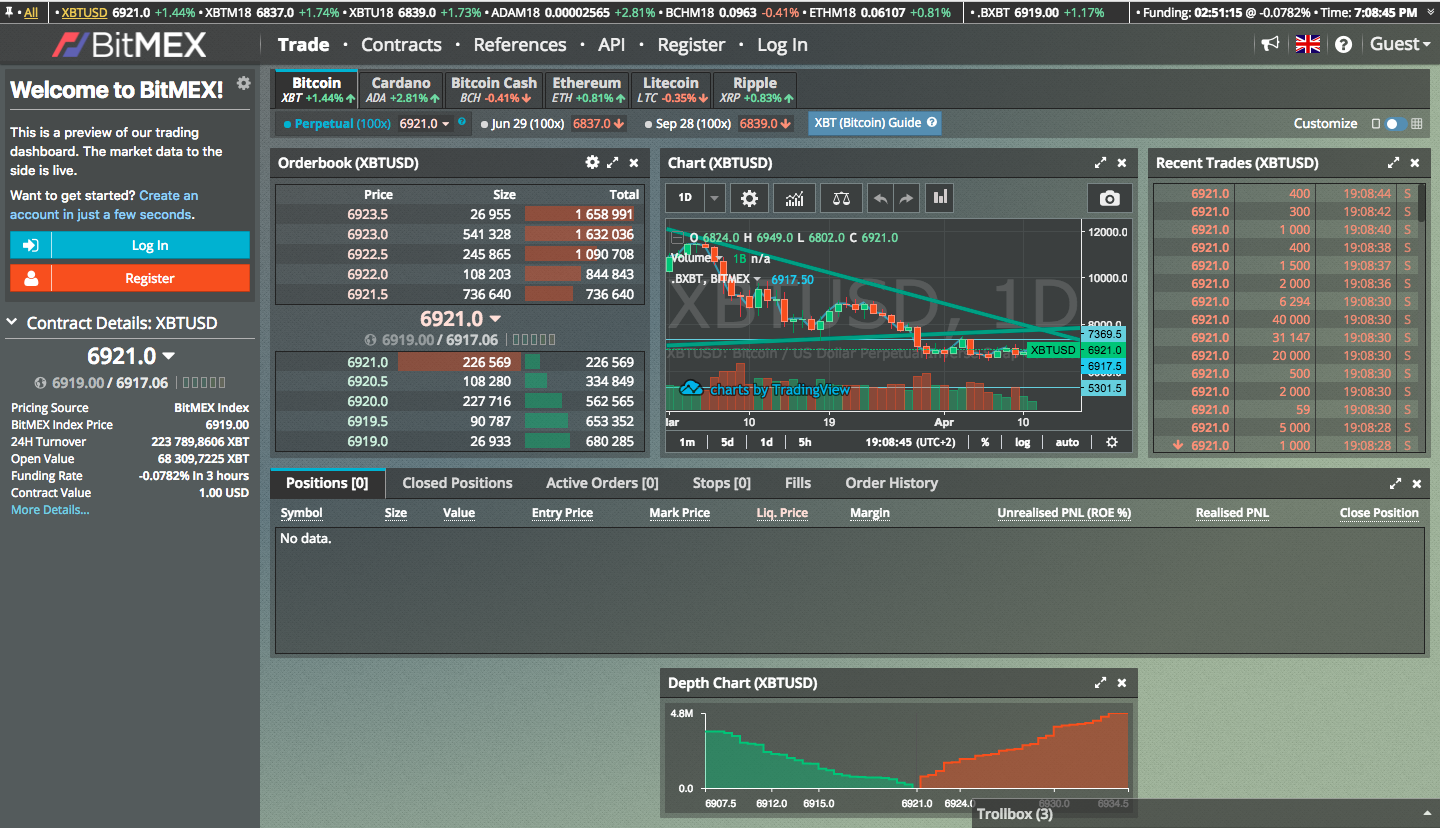The image size is (1440, 828).
Task: Take chart snapshot with camera icon
Action: click(x=1109, y=198)
